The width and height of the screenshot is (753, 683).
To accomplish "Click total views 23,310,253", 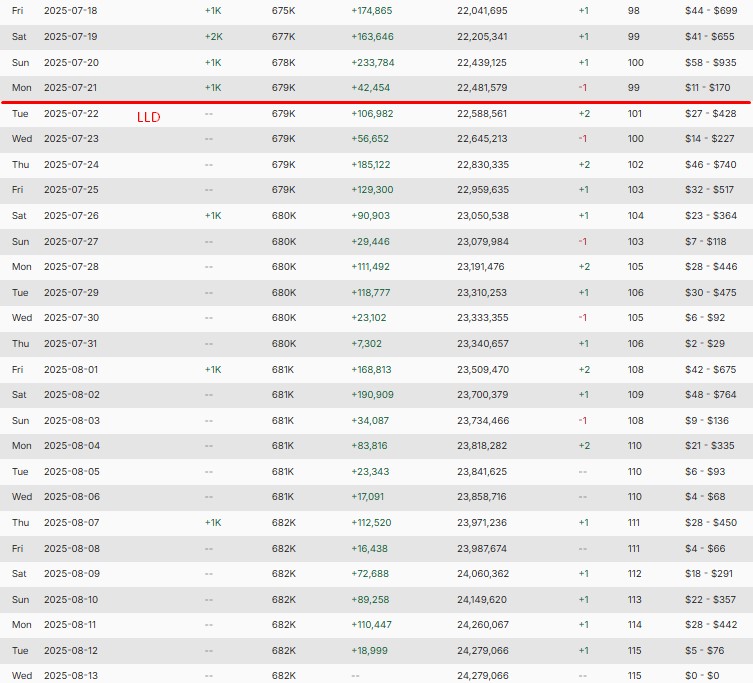I will coord(482,292).
